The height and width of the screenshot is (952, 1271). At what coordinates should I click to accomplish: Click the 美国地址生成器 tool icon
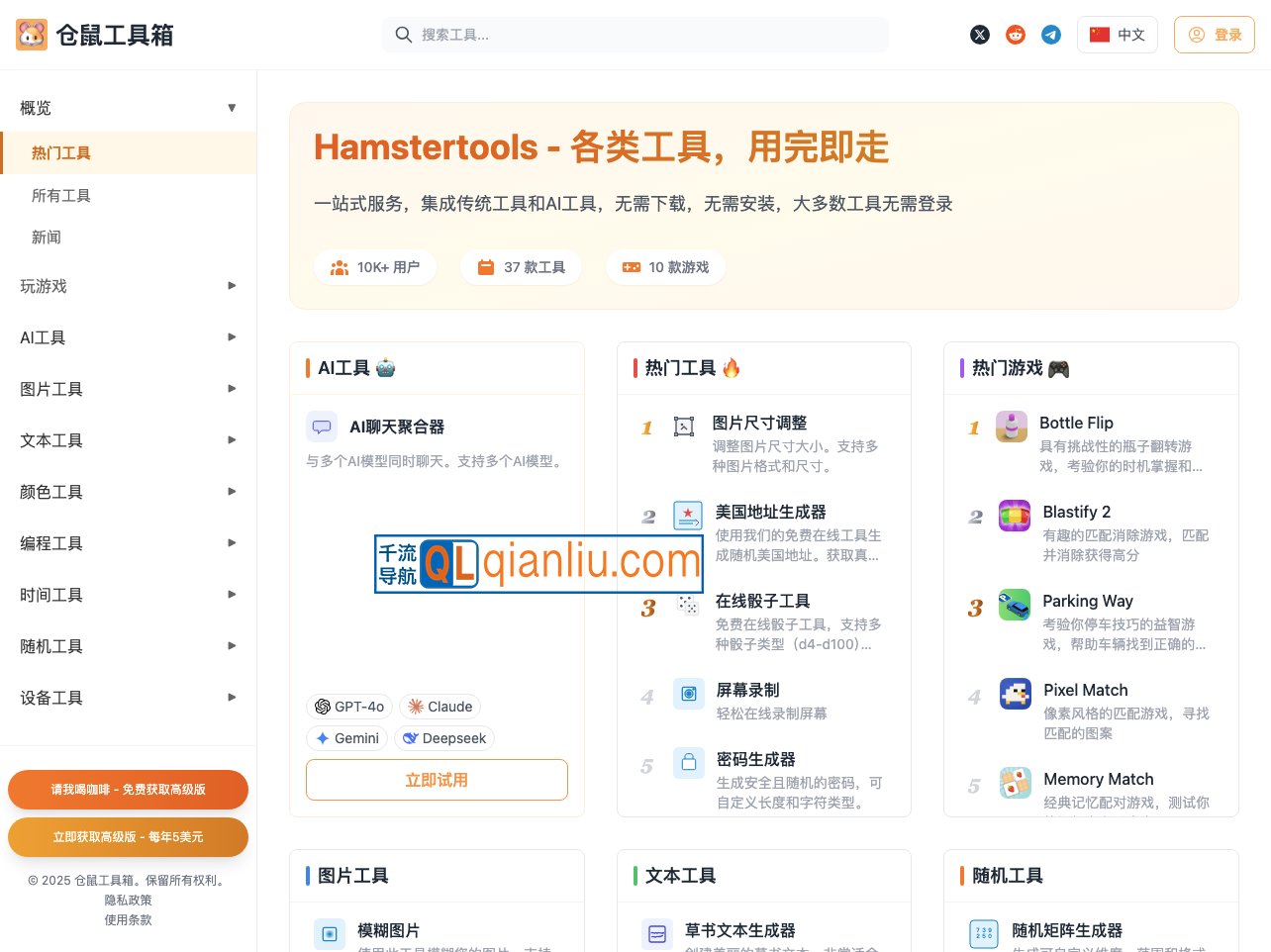coord(689,516)
